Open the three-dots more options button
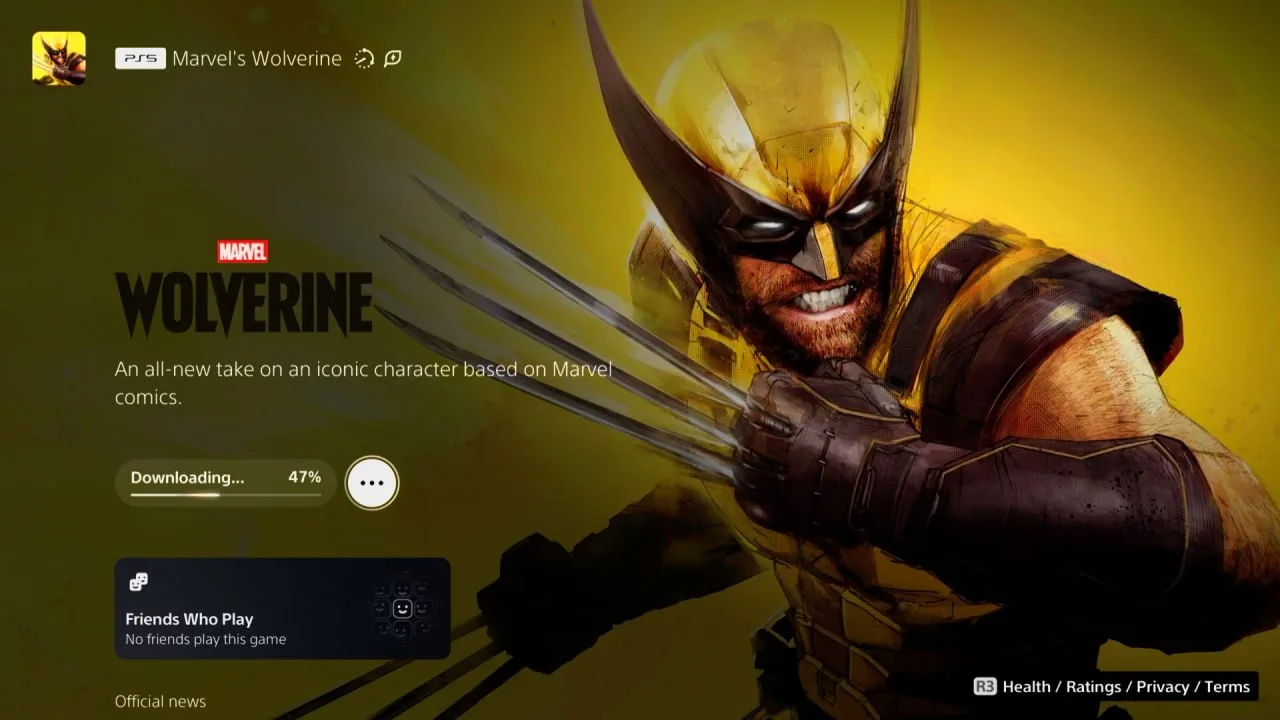 tap(372, 483)
